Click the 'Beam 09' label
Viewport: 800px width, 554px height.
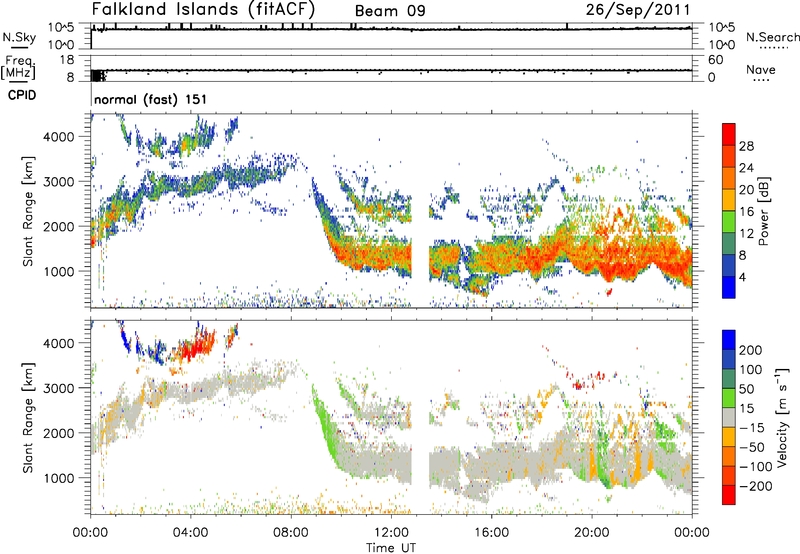390,11
